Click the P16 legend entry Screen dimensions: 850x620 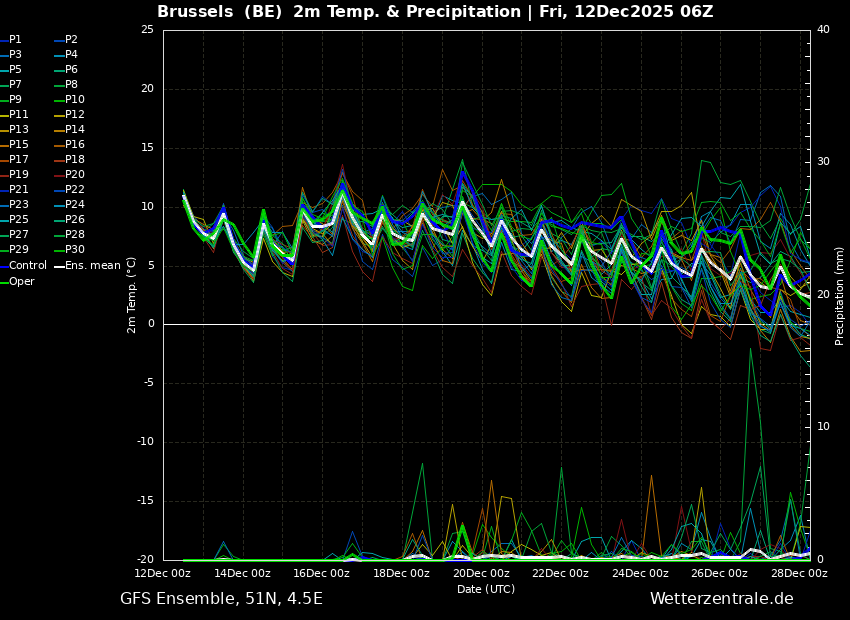pyautogui.click(x=75, y=145)
